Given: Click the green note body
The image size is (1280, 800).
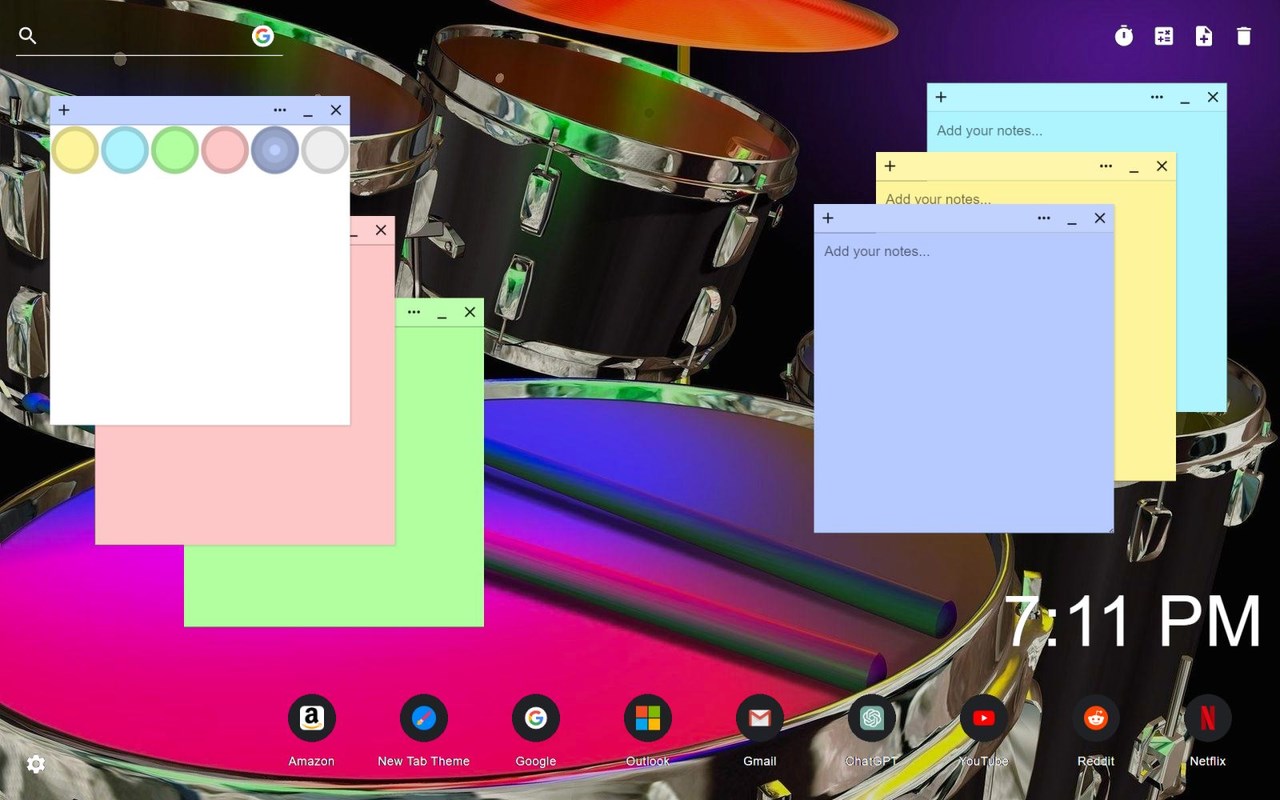Looking at the screenshot, I should tap(440, 475).
